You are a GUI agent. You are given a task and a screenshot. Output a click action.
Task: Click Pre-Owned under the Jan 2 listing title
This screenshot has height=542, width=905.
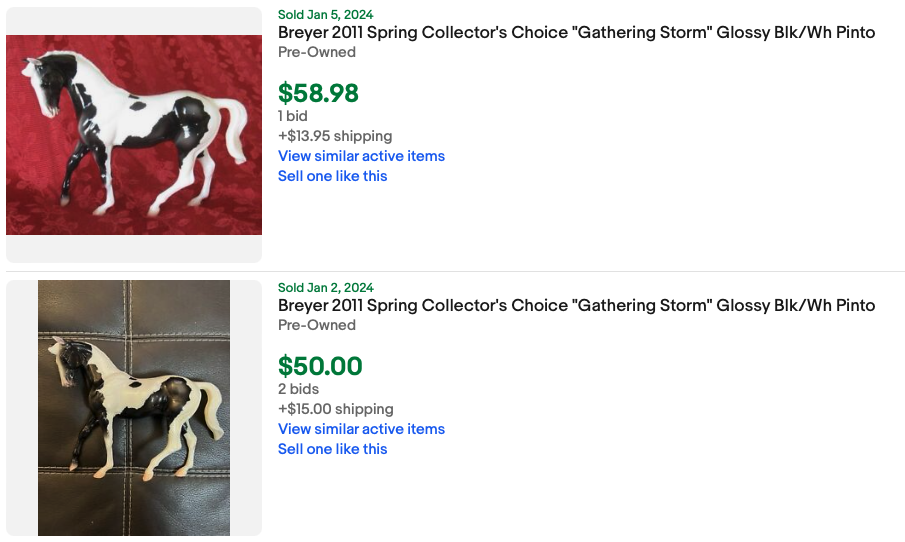[x=316, y=325]
